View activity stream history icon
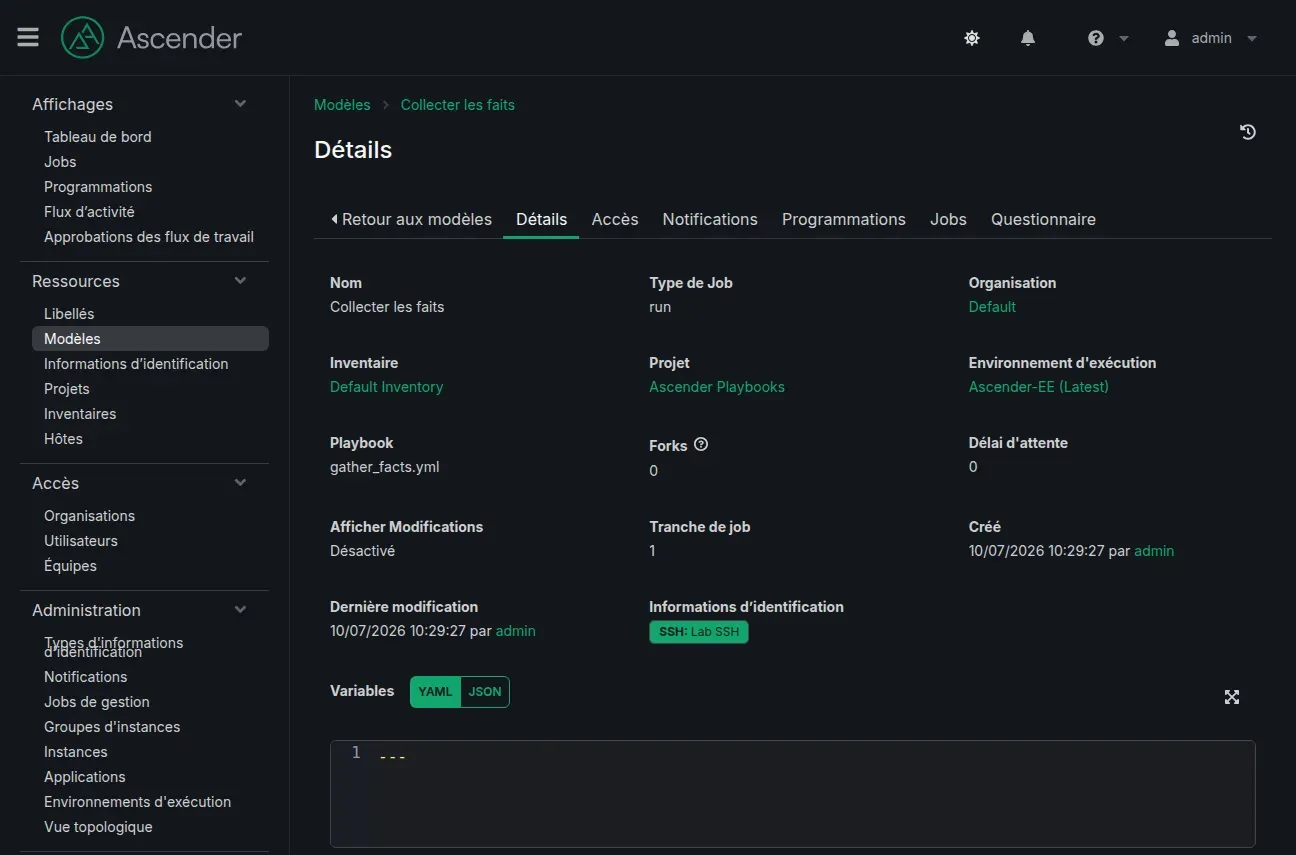The width and height of the screenshot is (1296, 855). coord(1248,132)
